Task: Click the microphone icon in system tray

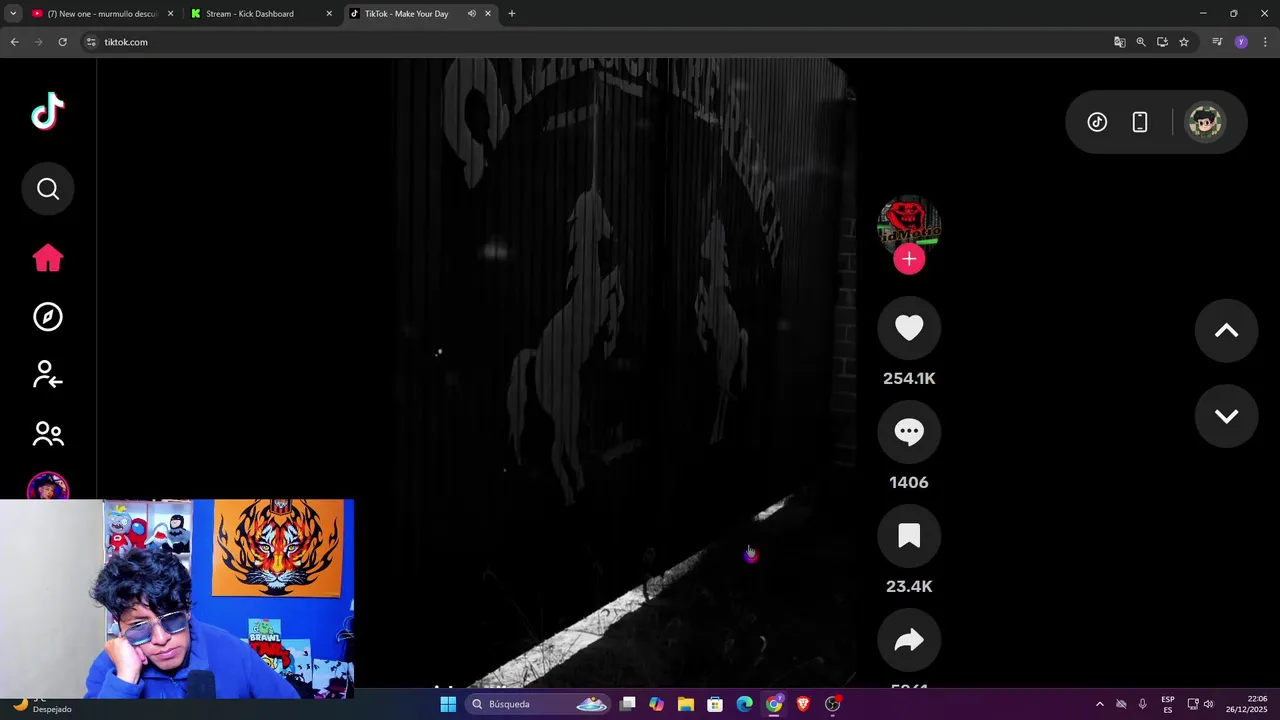Action: click(x=1143, y=704)
